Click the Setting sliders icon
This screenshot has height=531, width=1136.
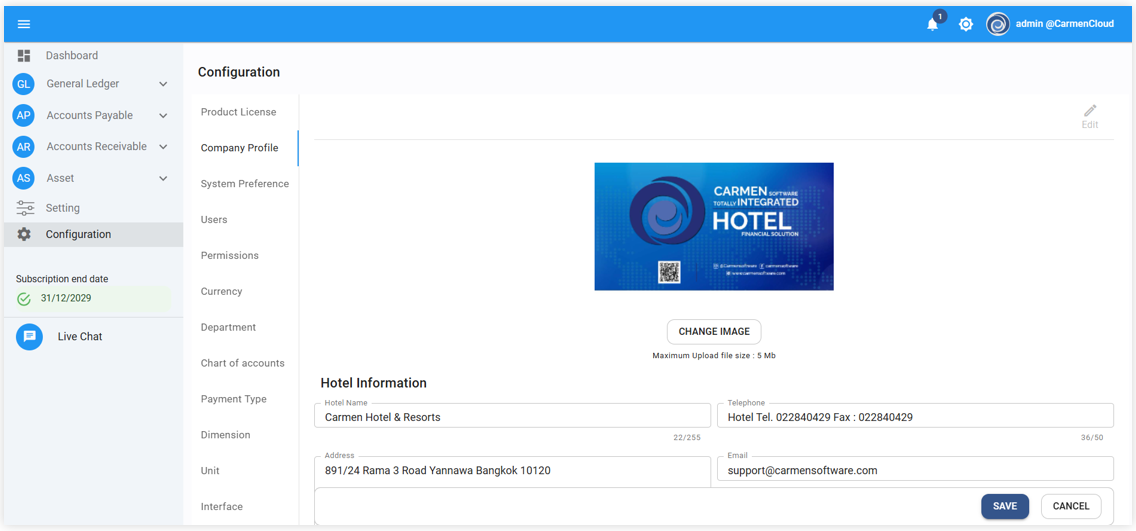click(x=24, y=208)
